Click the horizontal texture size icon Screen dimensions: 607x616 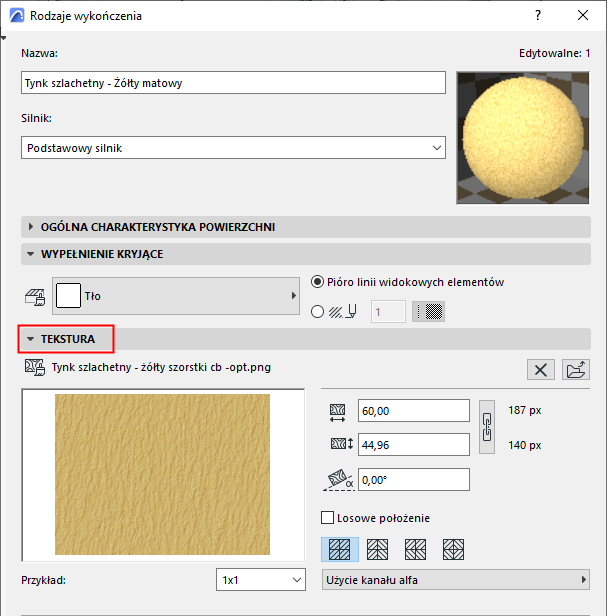(337, 413)
